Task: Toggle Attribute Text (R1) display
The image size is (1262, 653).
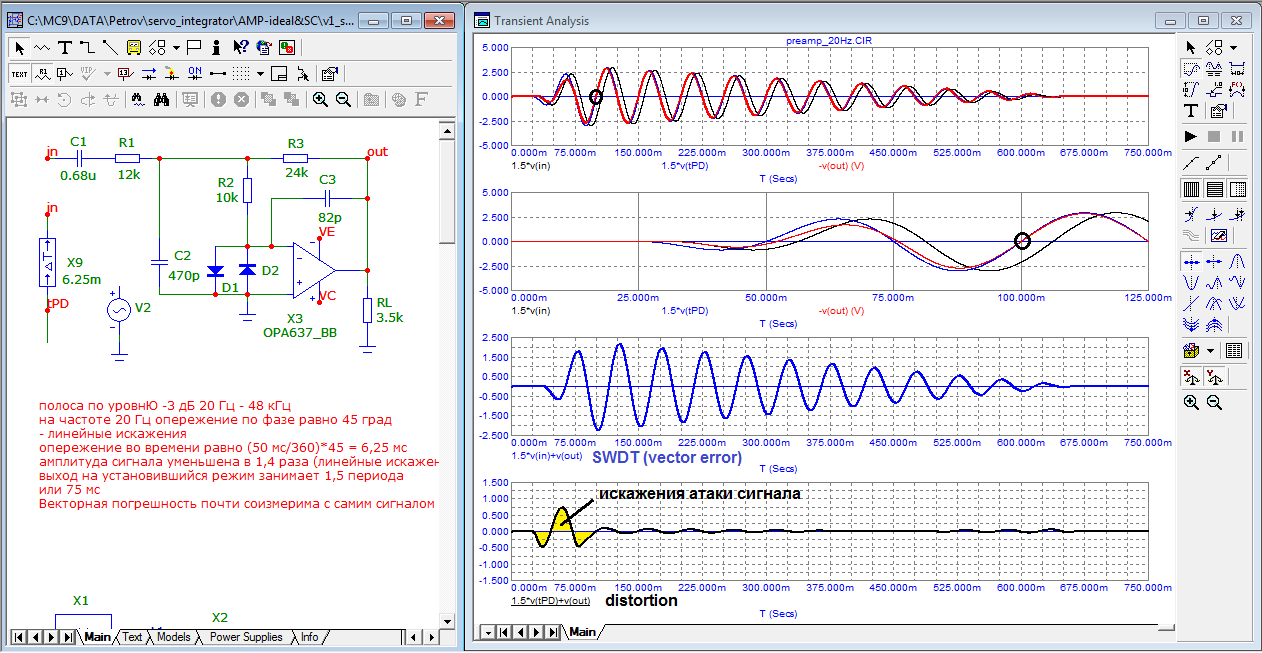Action: (42, 73)
